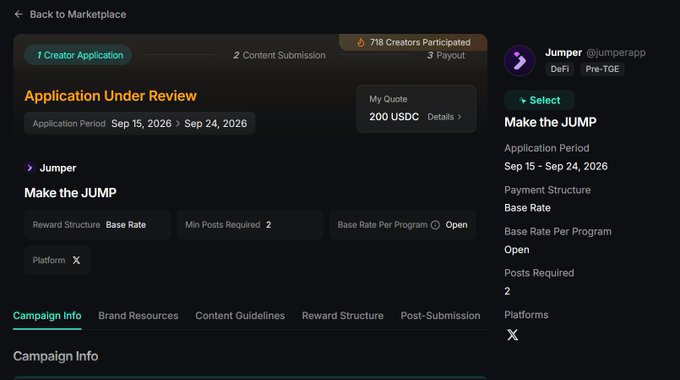The width and height of the screenshot is (680, 380).
Task: Click sidebar Make the JUMP title
Action: point(550,122)
